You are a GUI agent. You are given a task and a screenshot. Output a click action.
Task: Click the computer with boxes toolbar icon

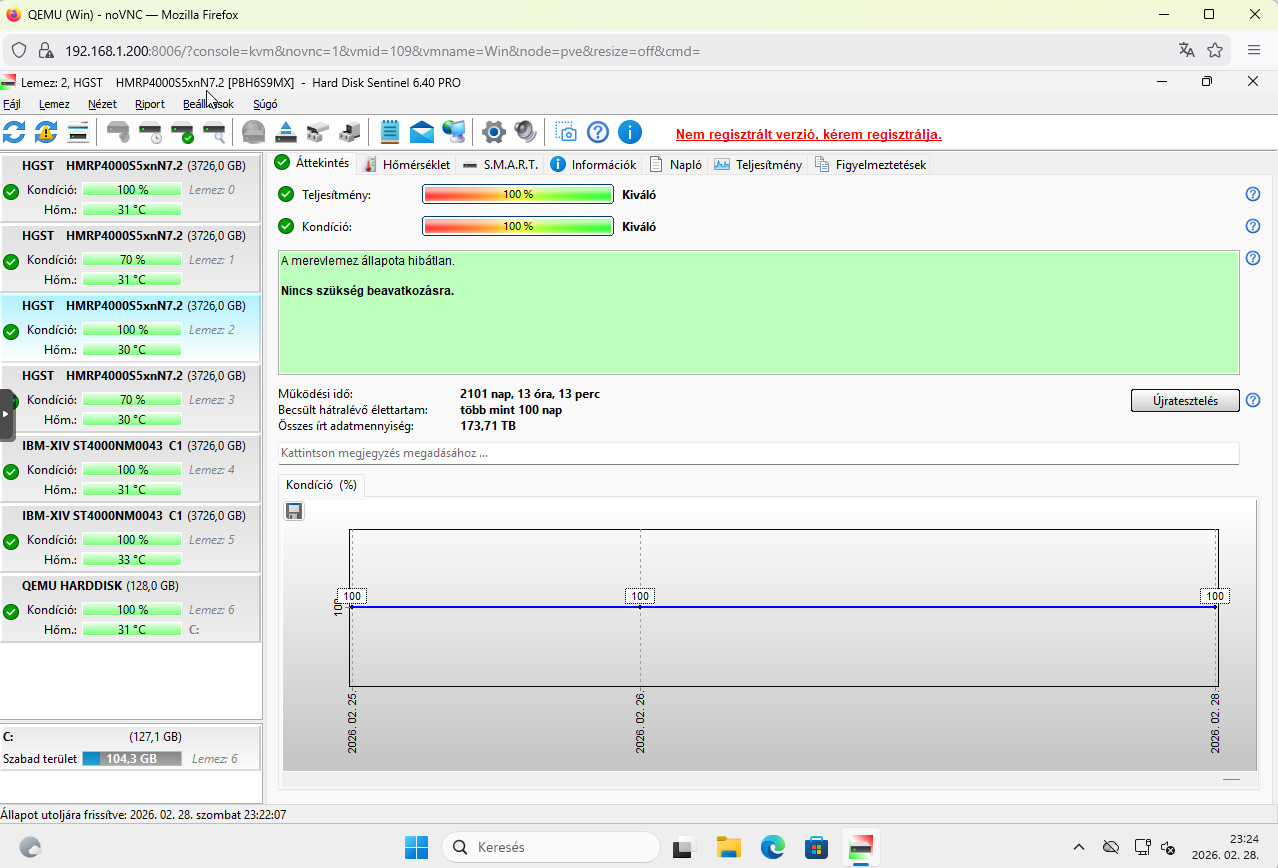349,132
